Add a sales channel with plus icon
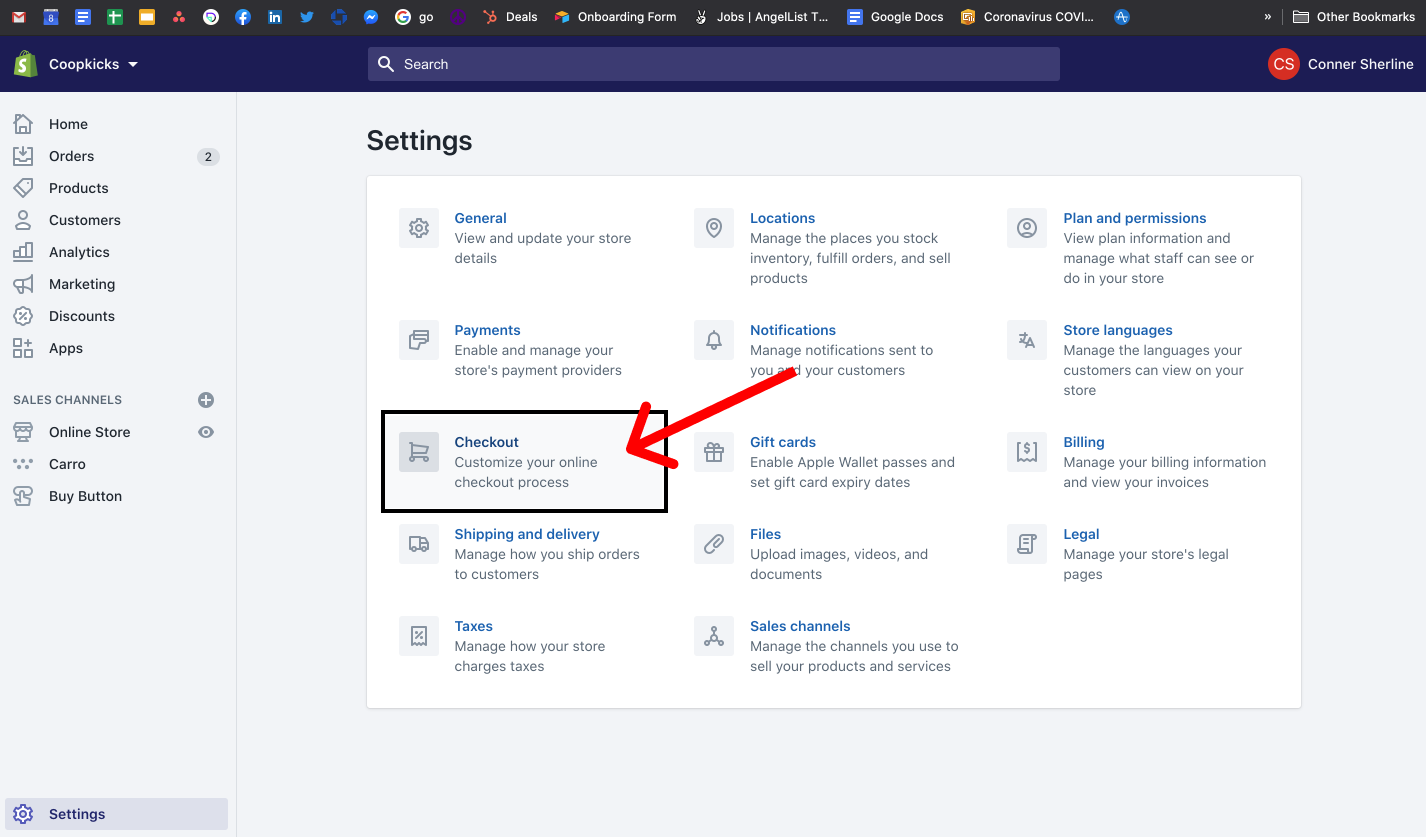This screenshot has height=837, width=1426. 206,400
